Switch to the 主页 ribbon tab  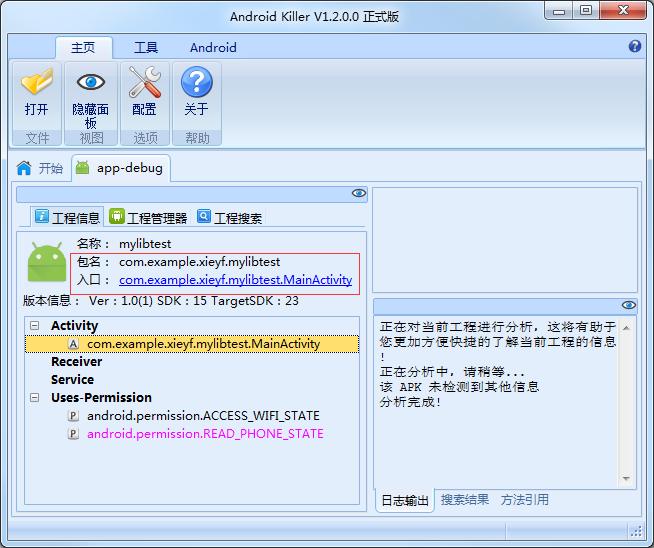pyautogui.click(x=83, y=48)
